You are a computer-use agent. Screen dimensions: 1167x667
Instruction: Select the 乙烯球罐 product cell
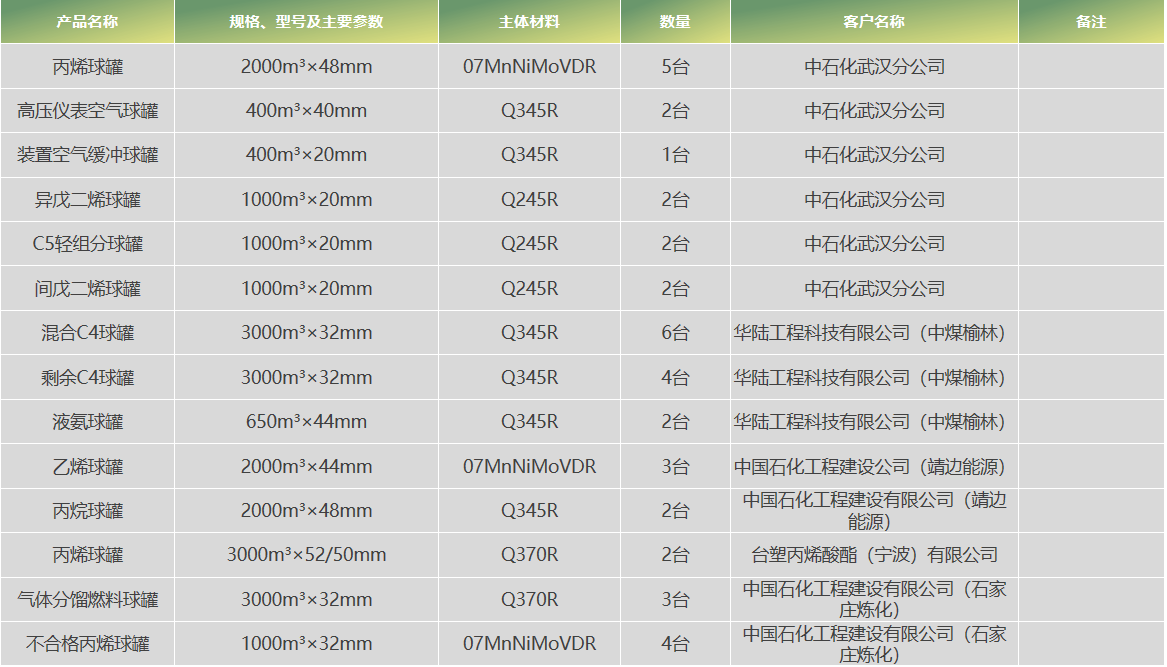pos(87,467)
